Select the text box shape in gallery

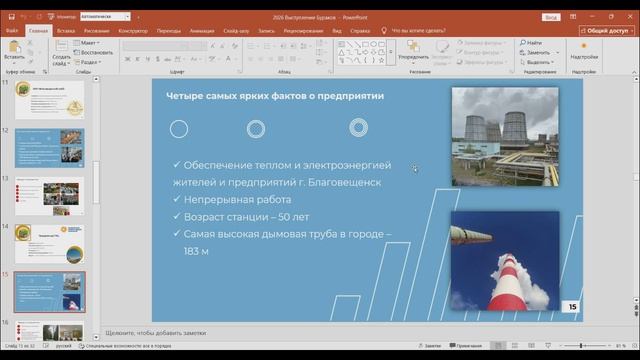pos(342,44)
